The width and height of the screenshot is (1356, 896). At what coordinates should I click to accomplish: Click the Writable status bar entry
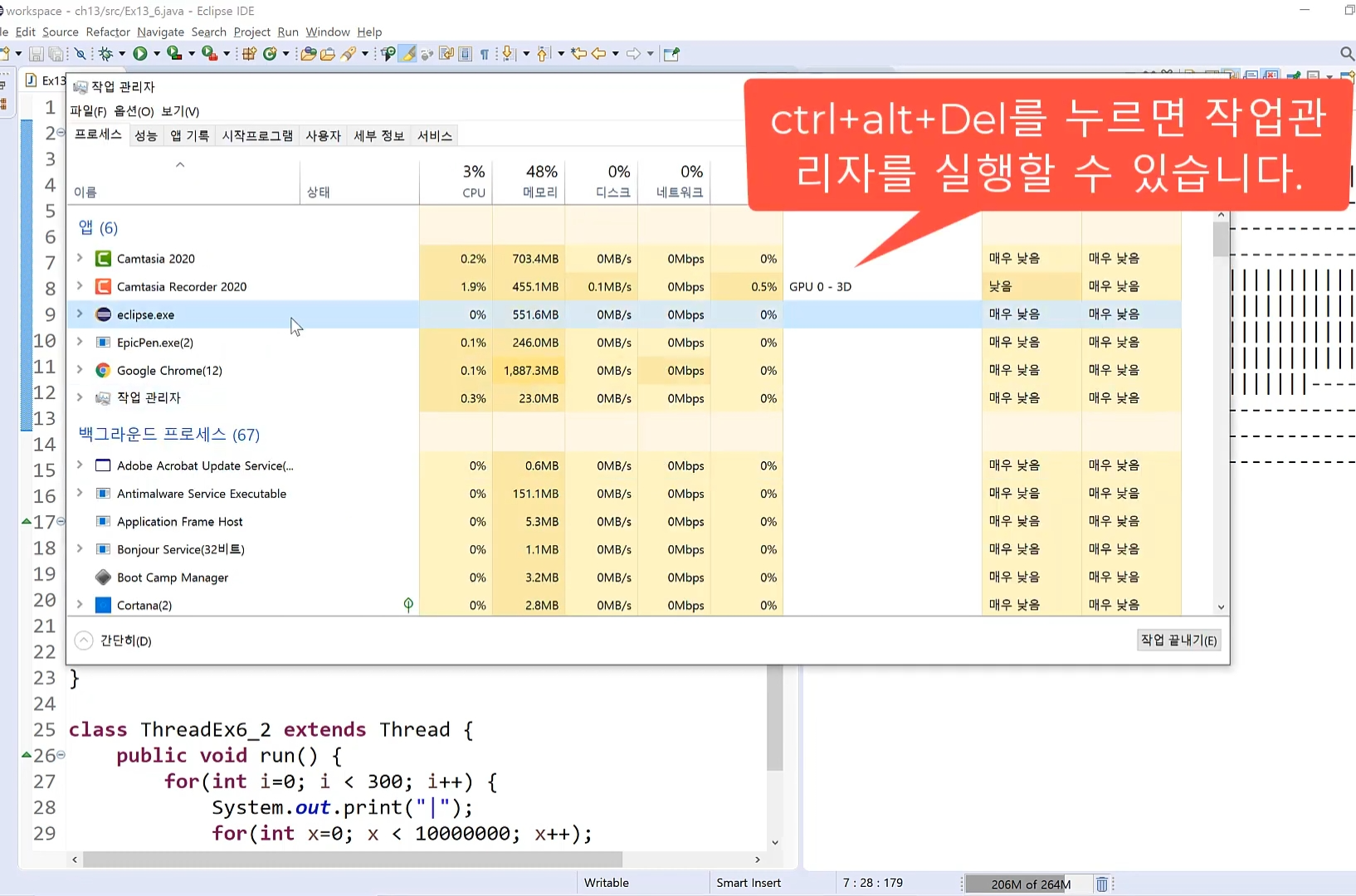pyautogui.click(x=607, y=883)
